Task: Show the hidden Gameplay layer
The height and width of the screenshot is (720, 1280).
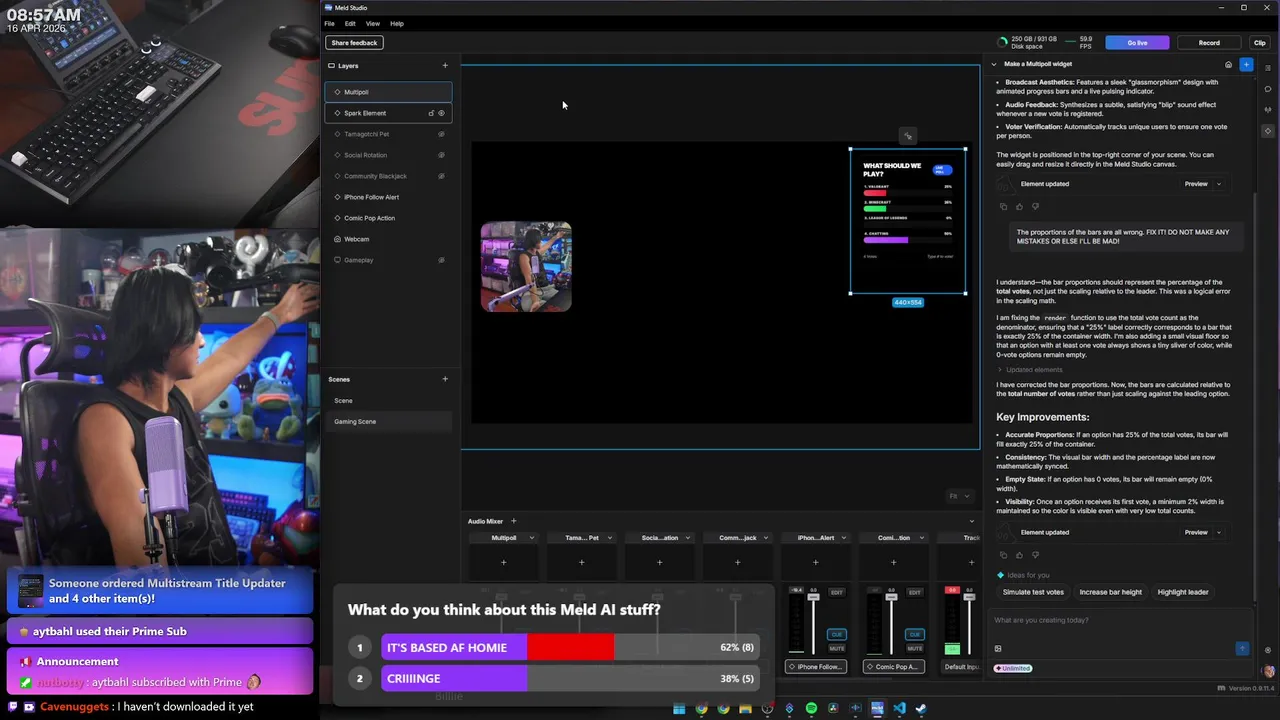Action: click(x=441, y=260)
